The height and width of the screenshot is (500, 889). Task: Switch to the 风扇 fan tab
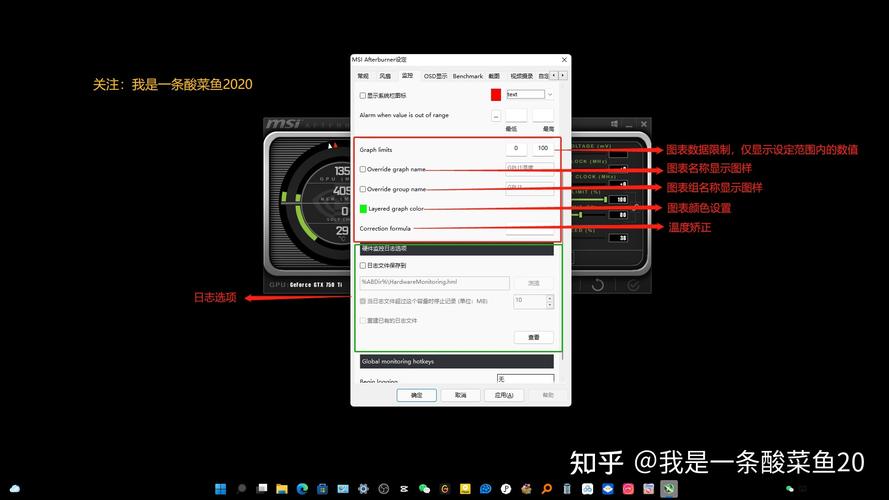pos(385,75)
